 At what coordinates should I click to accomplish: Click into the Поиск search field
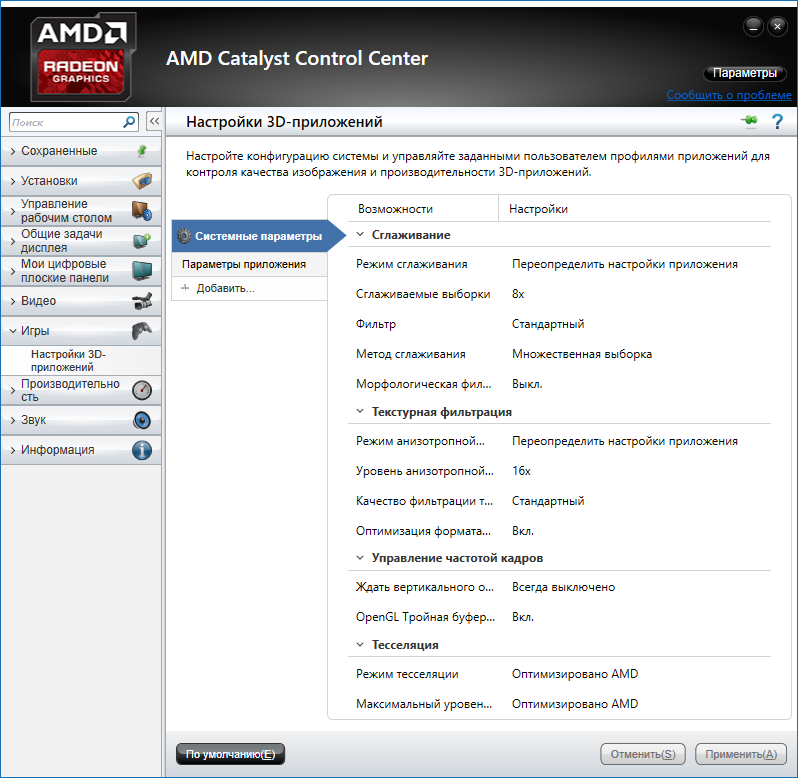coord(66,122)
